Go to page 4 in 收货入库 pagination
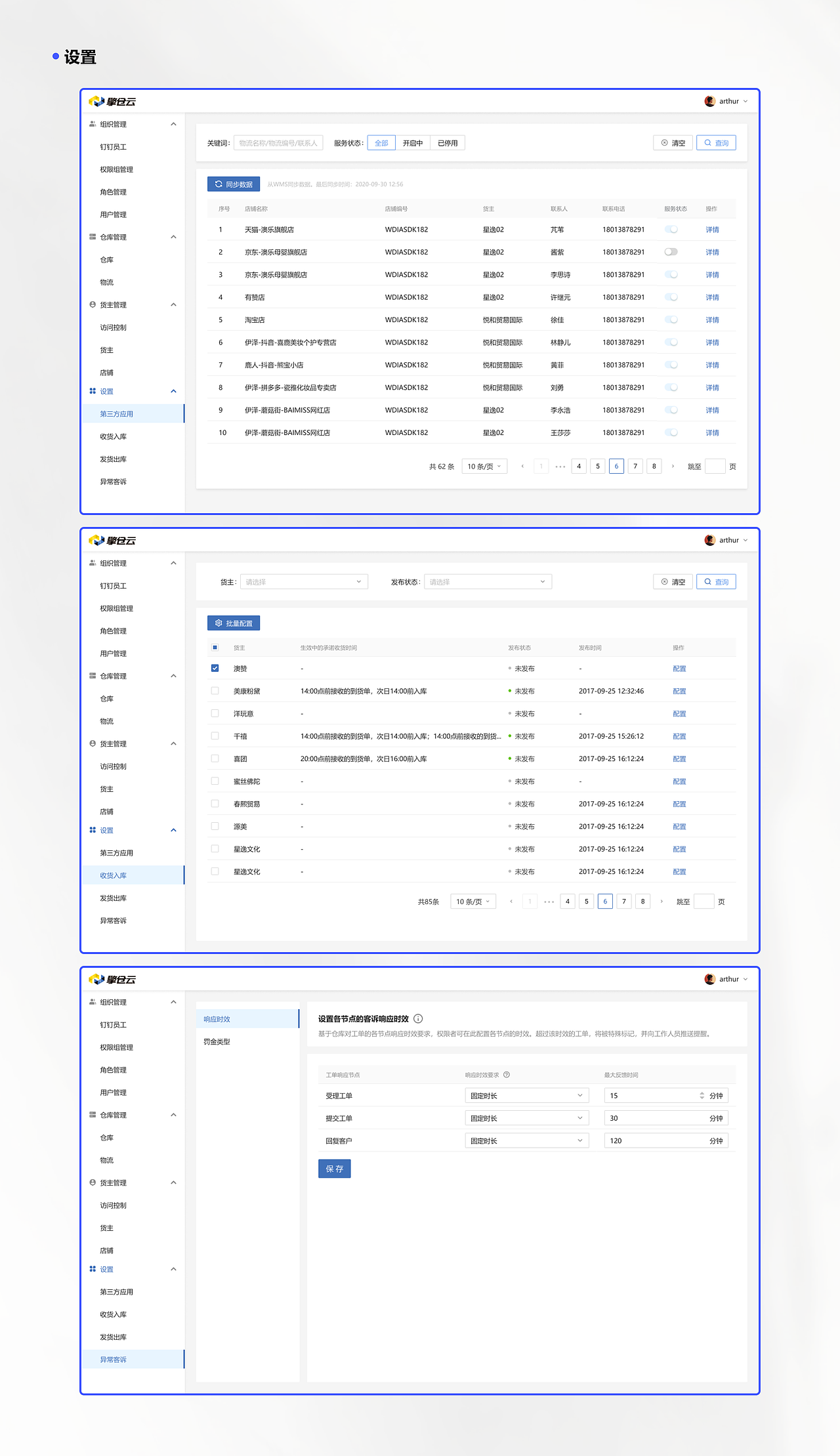This screenshot has width=840, height=1456. coord(568,902)
